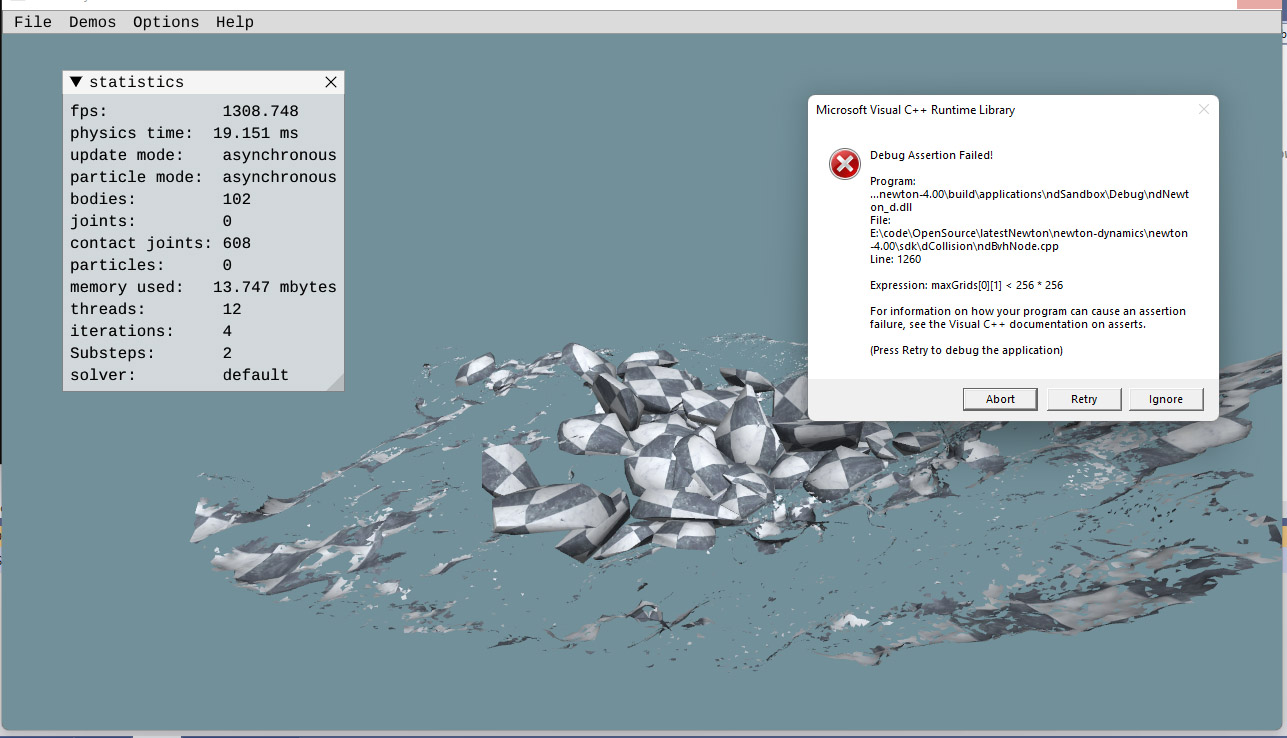Choose Ignore in the assertion dialog
This screenshot has height=738, width=1287.
(x=1165, y=399)
